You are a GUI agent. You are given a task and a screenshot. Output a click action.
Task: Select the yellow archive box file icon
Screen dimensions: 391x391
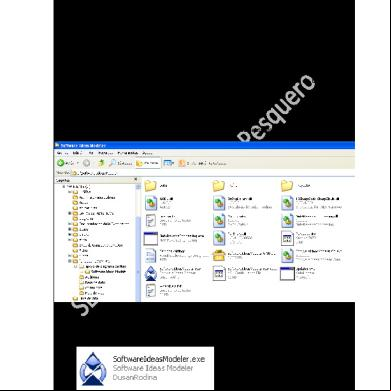pos(220,255)
